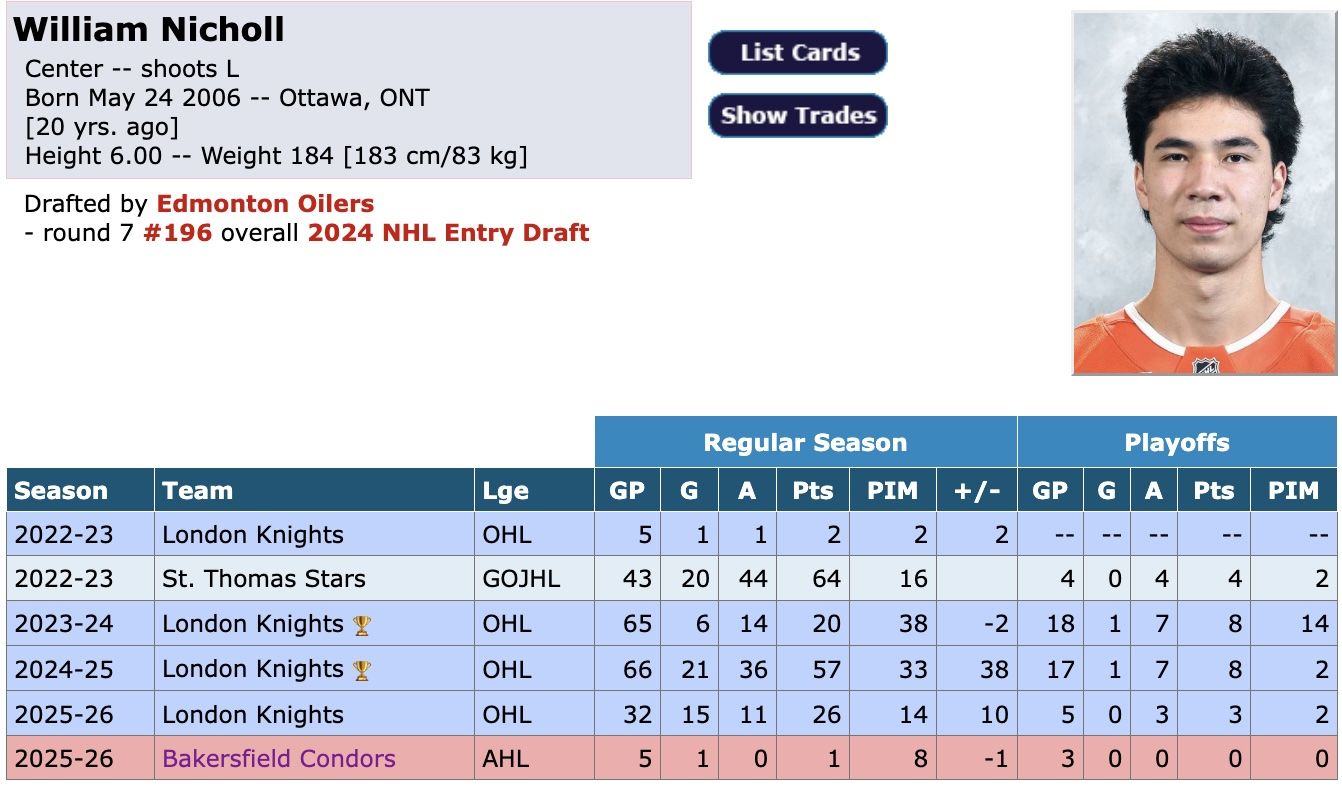Select the Season column header
Screen dimensions: 1342x790
click(x=80, y=490)
